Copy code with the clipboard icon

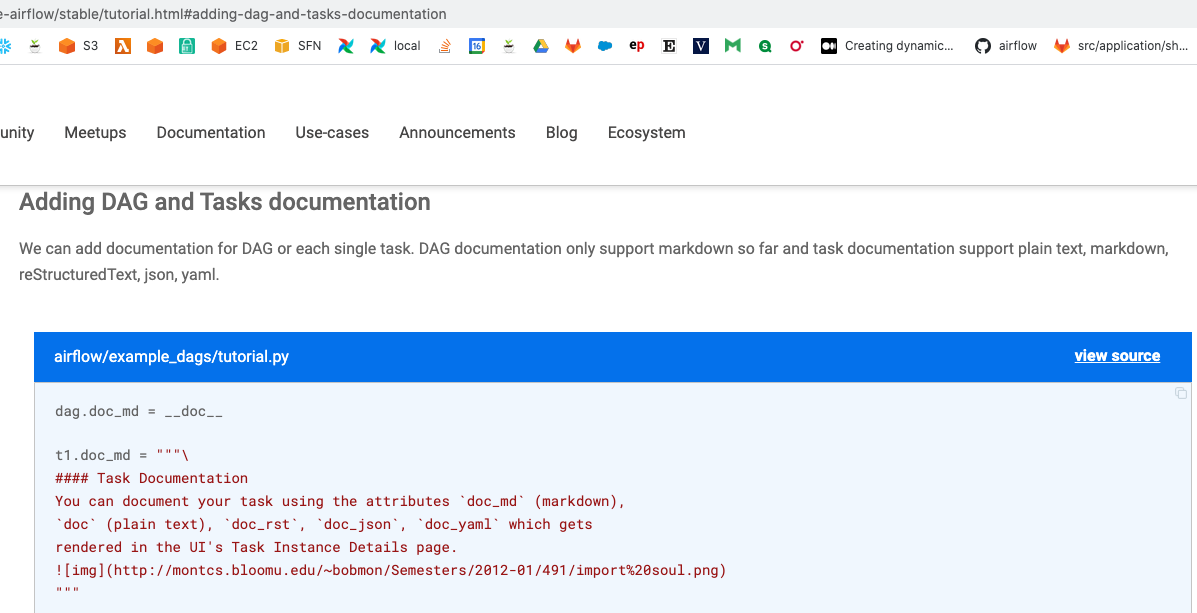point(1181,393)
